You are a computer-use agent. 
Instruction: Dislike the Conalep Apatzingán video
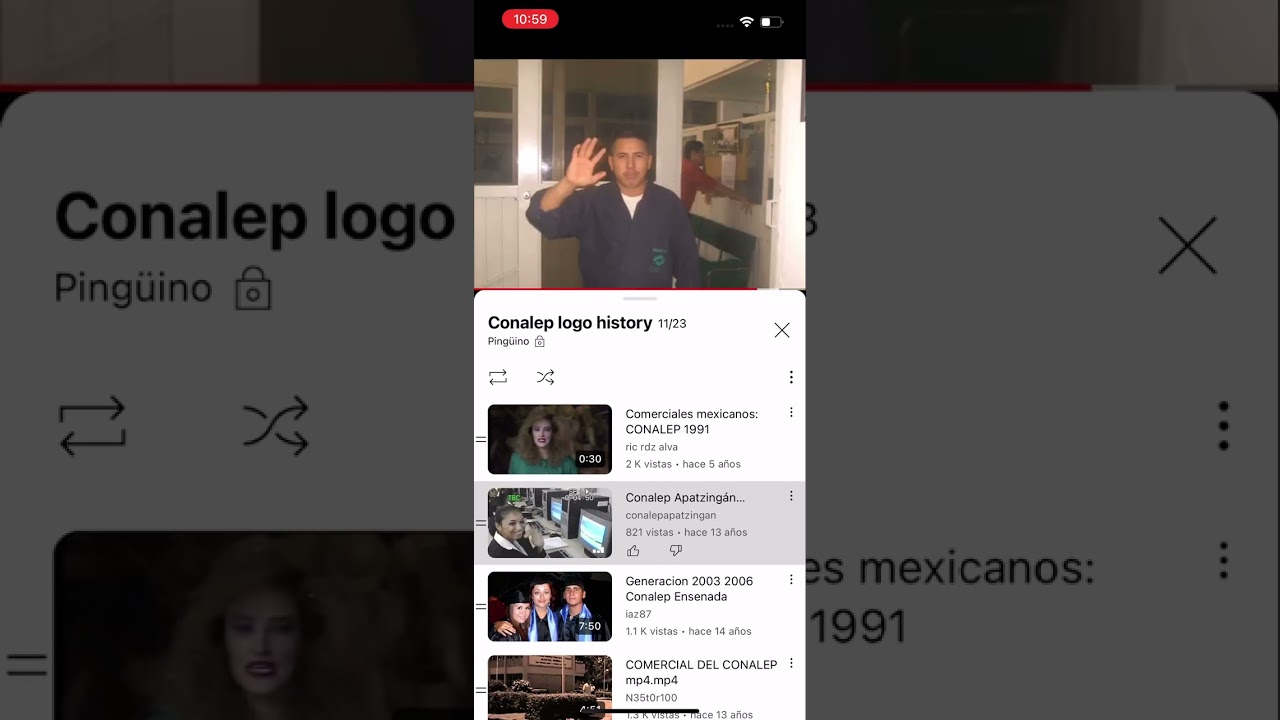point(675,551)
